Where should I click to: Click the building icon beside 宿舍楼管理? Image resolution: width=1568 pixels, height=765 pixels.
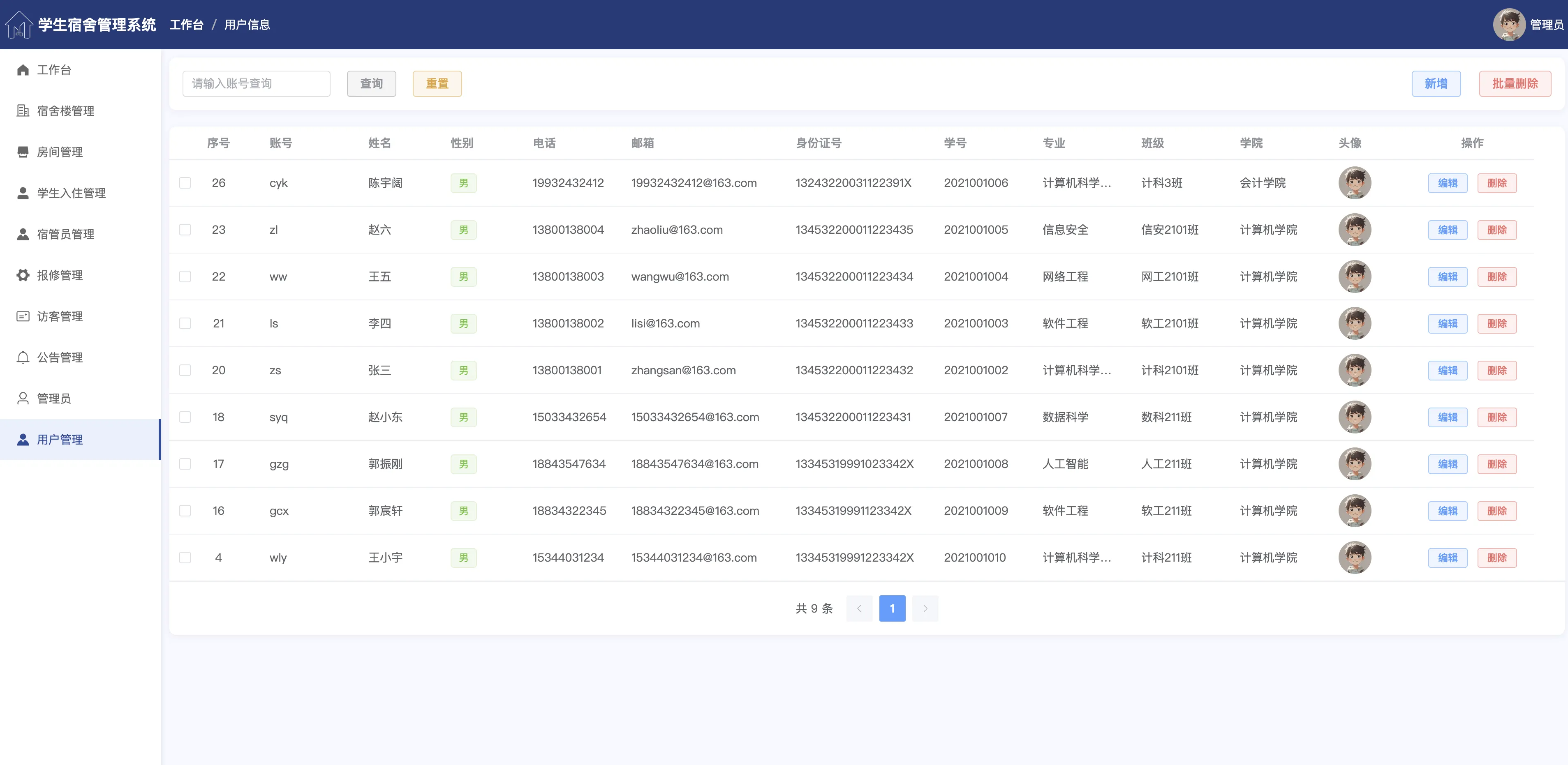tap(23, 111)
